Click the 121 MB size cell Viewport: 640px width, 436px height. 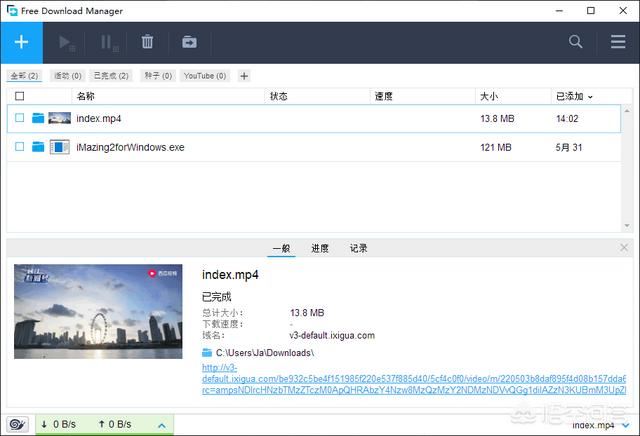[x=496, y=147]
